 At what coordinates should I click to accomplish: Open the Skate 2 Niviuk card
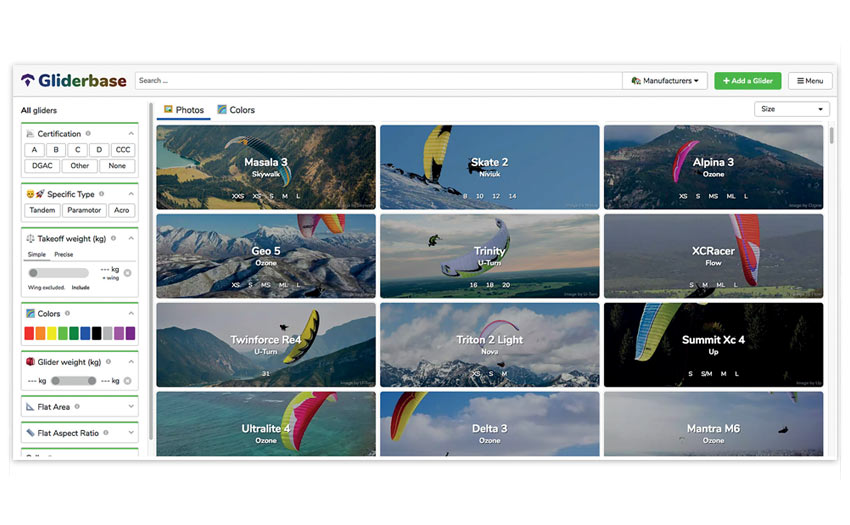(490, 167)
